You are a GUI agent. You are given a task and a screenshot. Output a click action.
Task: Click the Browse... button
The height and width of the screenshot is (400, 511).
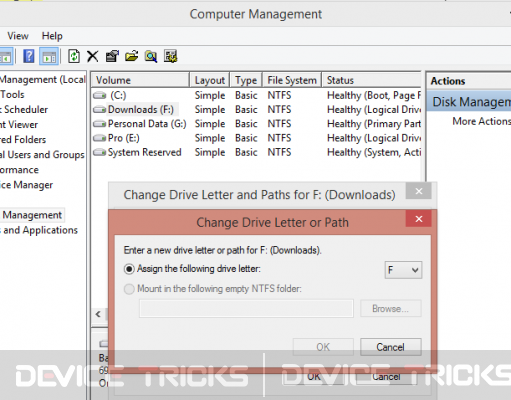[x=391, y=309]
